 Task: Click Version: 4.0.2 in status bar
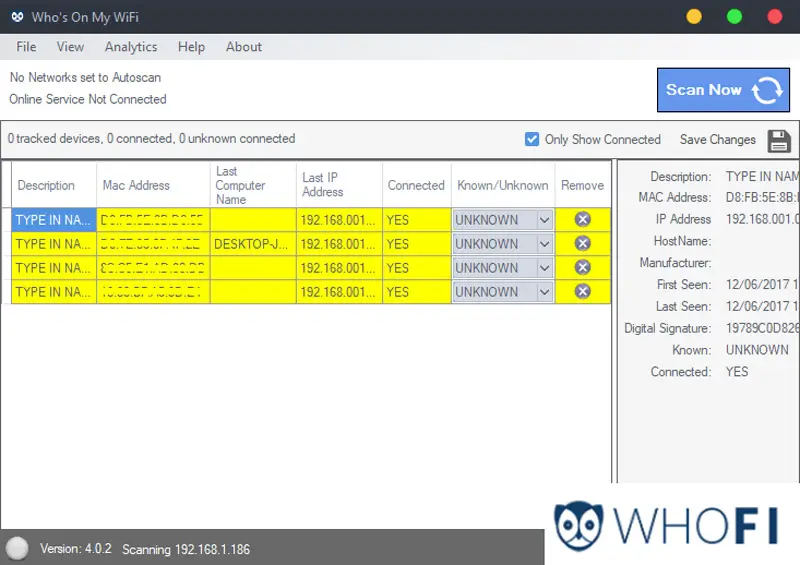click(76, 549)
